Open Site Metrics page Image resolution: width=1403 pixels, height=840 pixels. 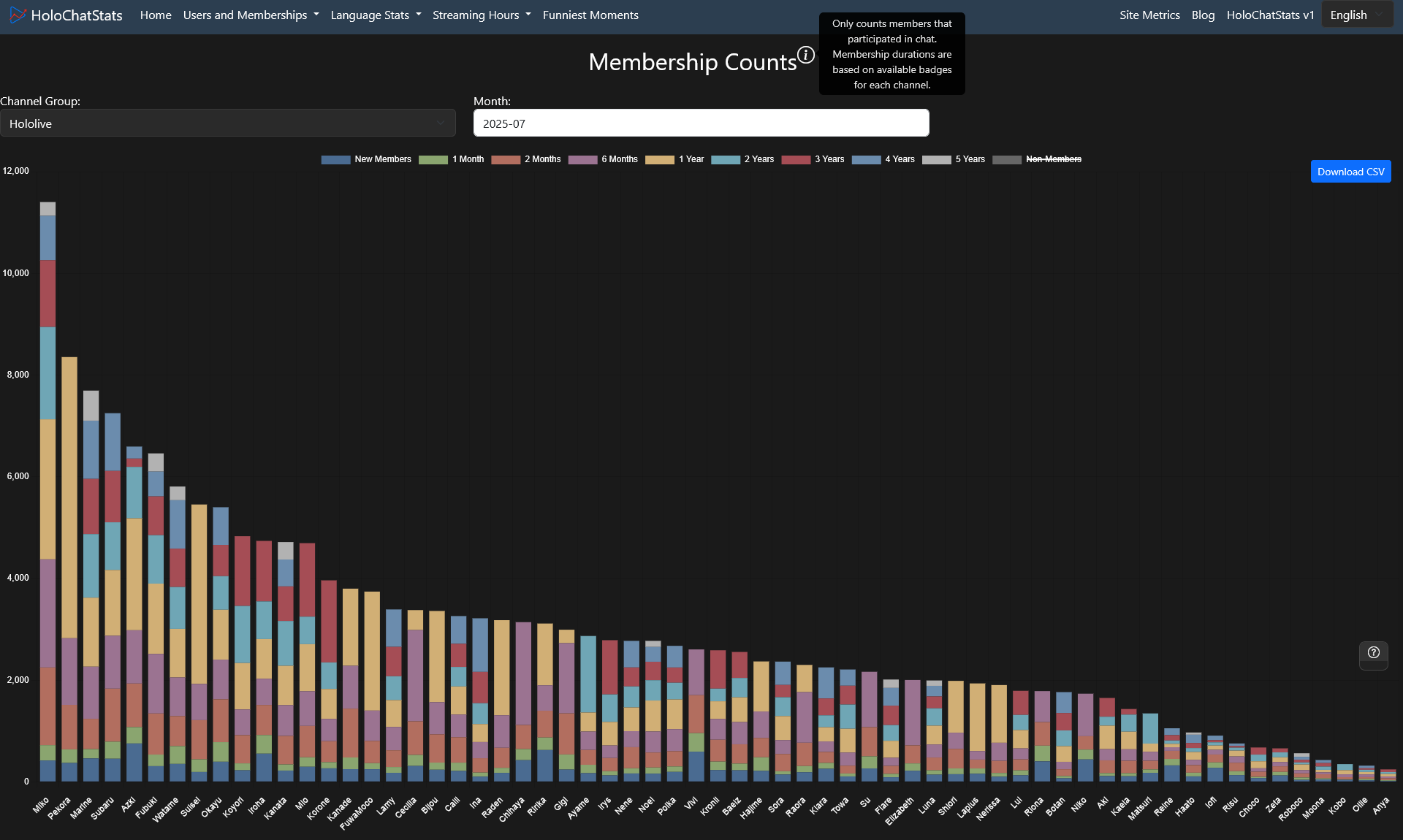click(1149, 15)
